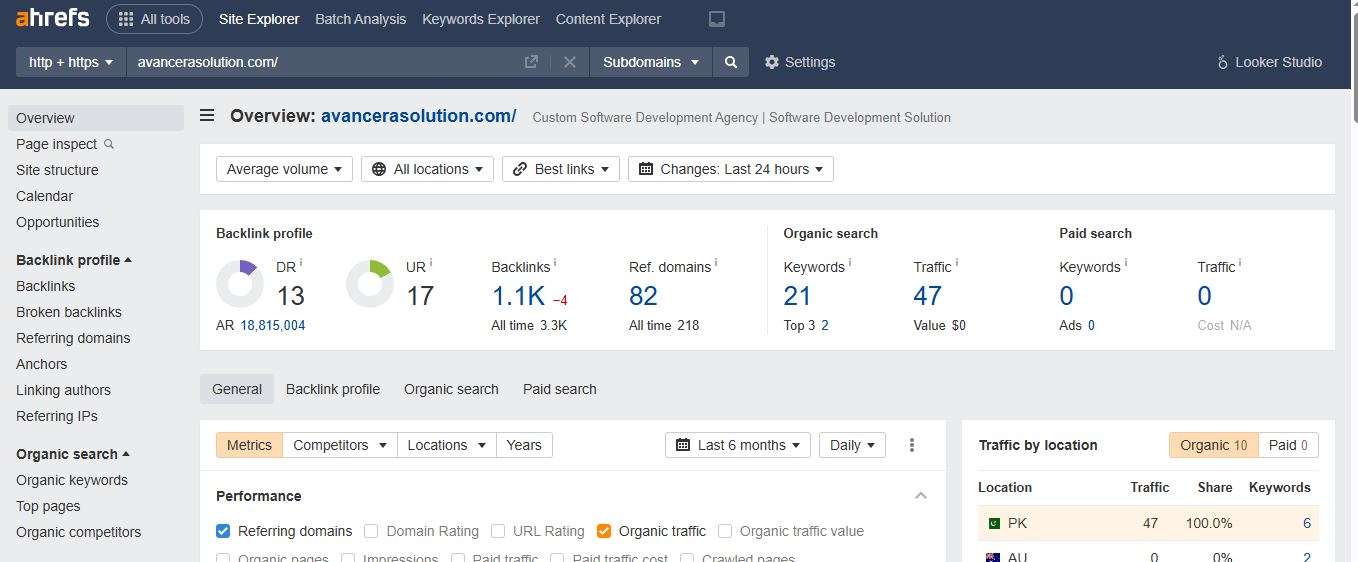Select the General tab
Screen dimensions: 1358x562
click(237, 389)
